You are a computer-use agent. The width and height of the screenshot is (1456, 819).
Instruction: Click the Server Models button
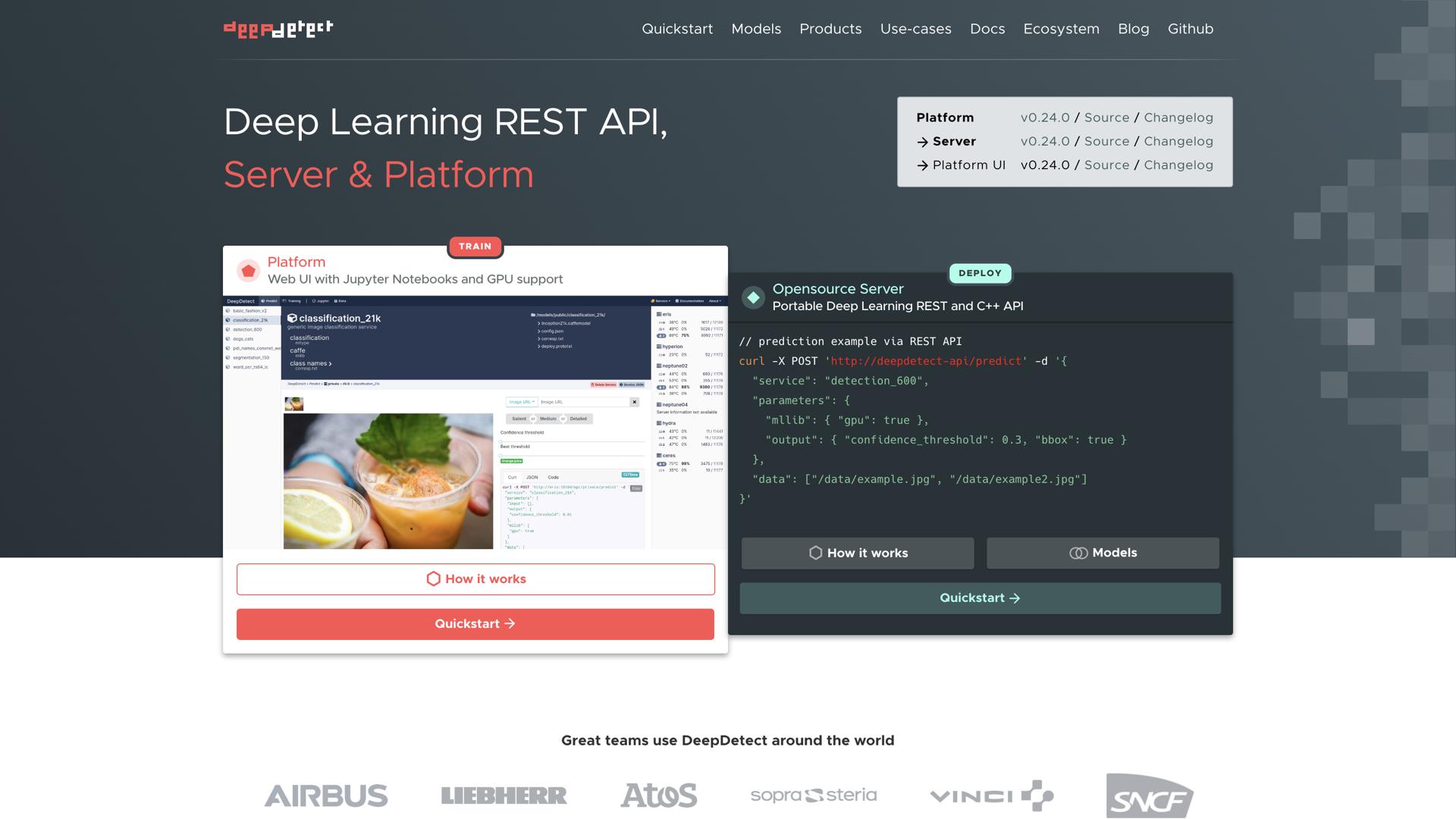1103,553
